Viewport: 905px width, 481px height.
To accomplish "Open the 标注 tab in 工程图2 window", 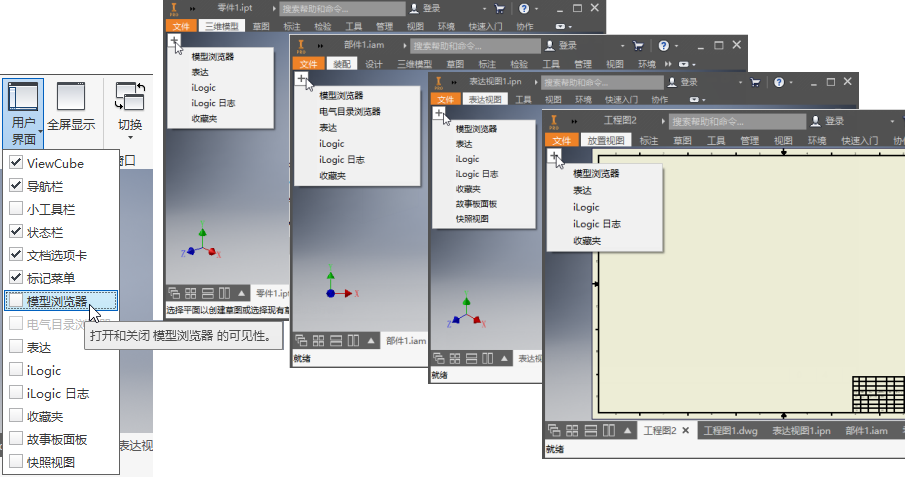I will [649, 140].
